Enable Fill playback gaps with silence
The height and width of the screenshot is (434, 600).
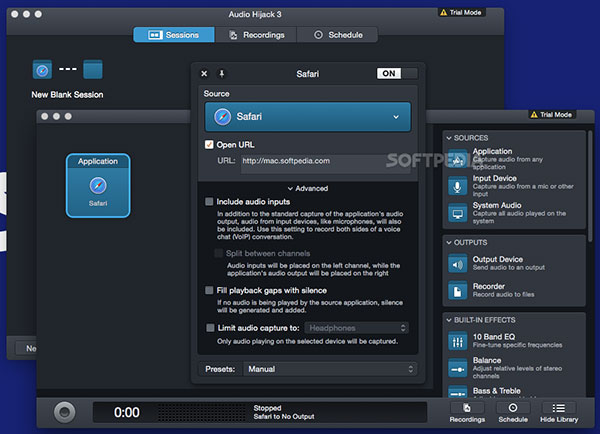pos(209,290)
